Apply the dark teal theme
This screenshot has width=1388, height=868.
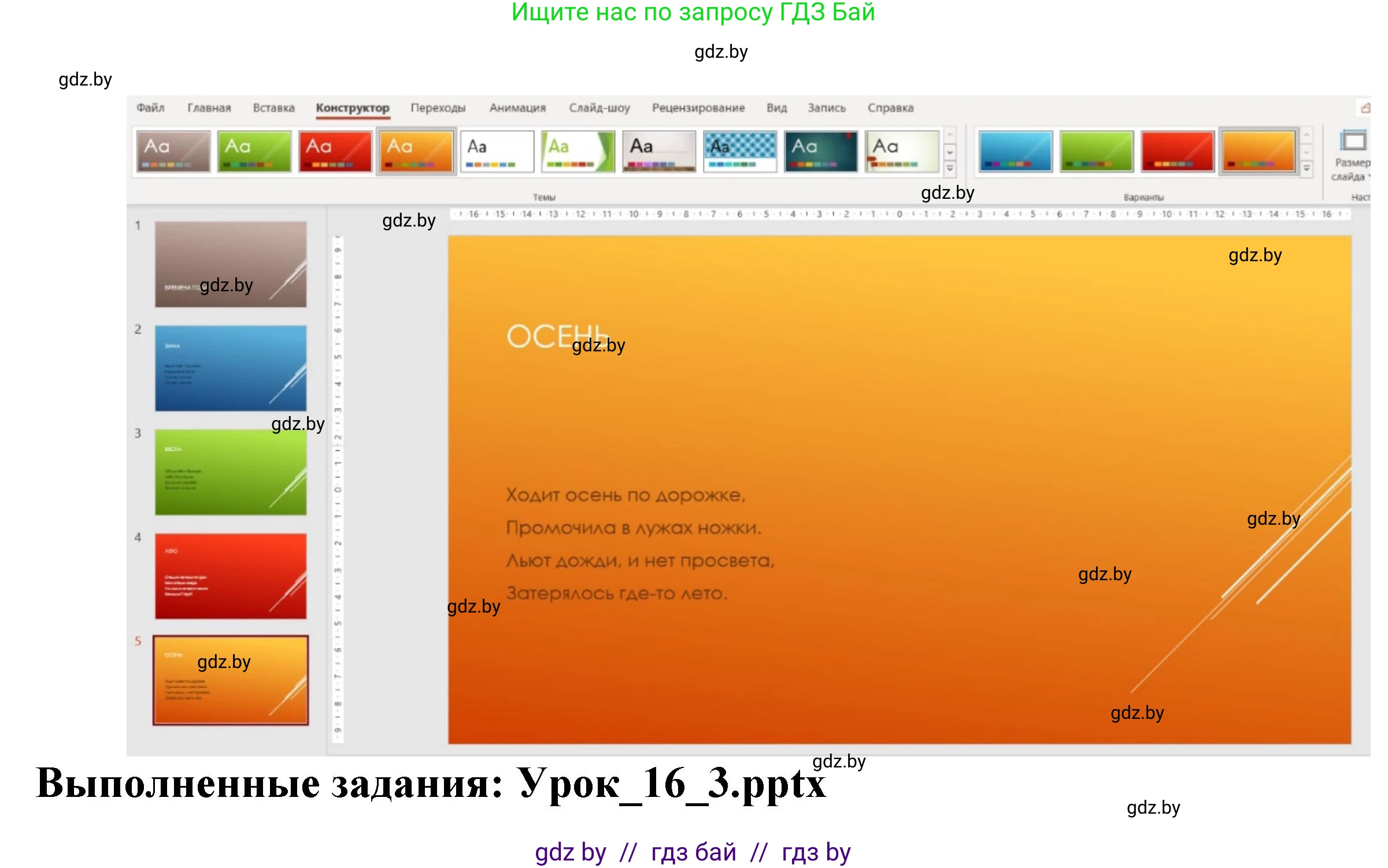[x=821, y=151]
